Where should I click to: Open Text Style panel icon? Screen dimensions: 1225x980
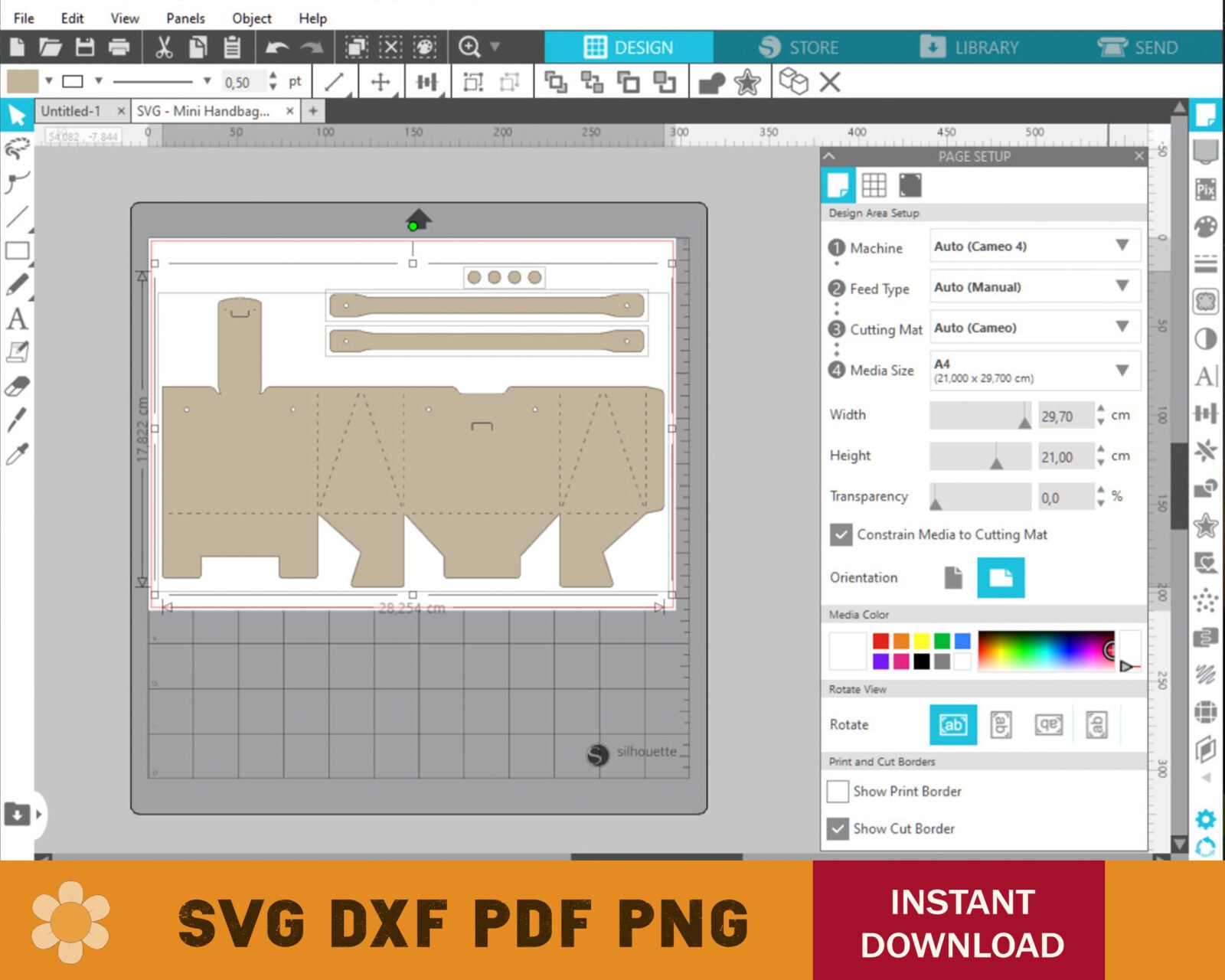click(1206, 376)
